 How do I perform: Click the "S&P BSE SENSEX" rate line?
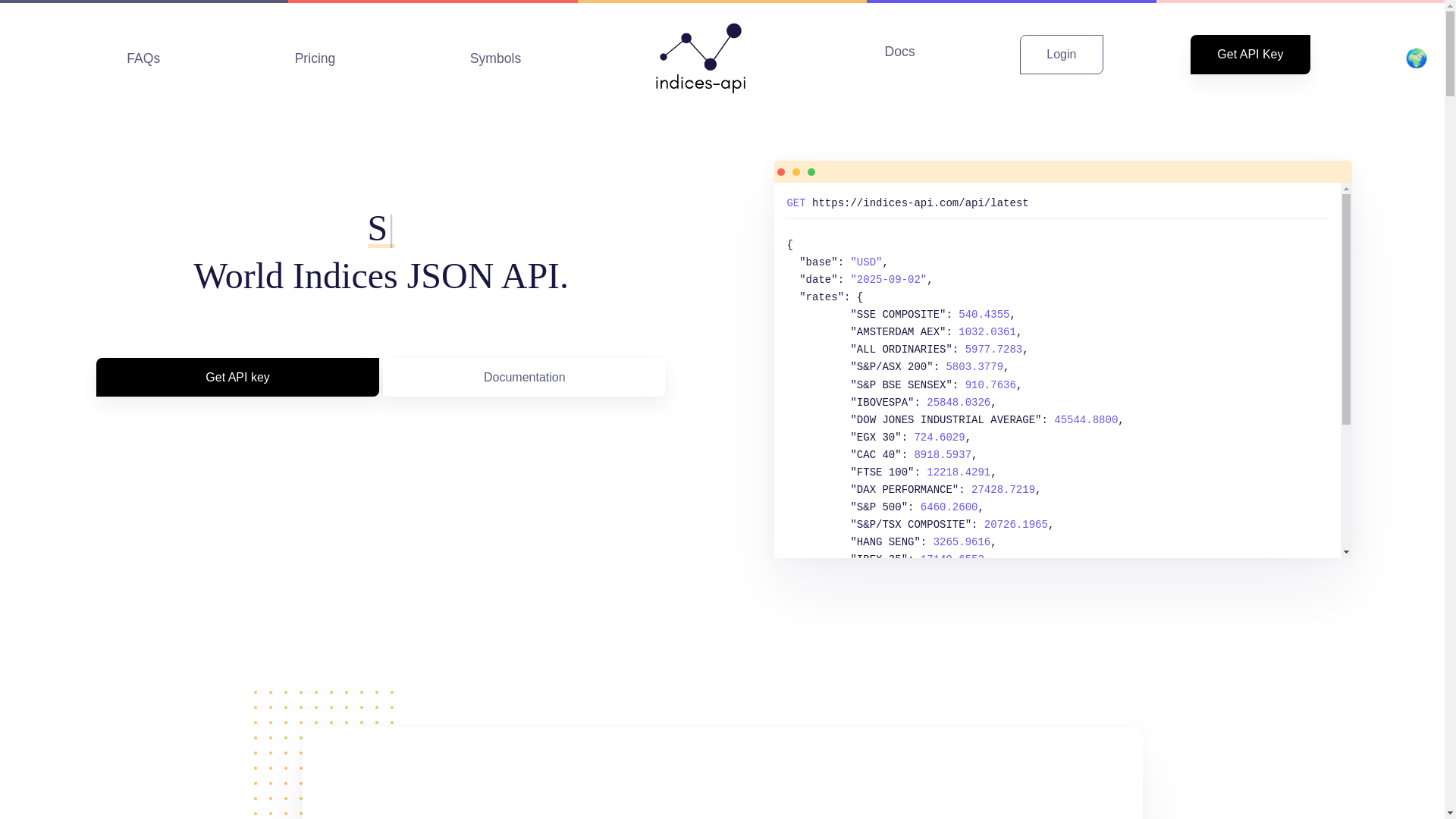[936, 385]
